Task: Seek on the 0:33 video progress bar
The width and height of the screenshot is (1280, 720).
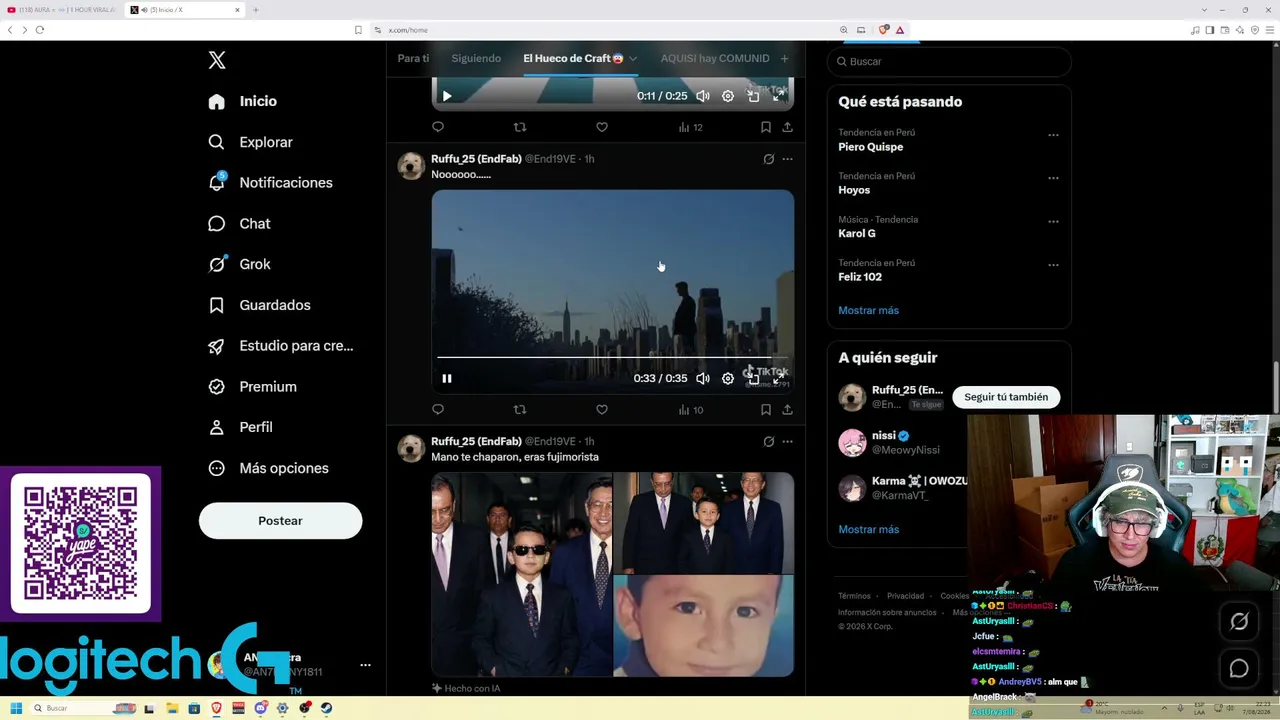Action: (x=613, y=357)
